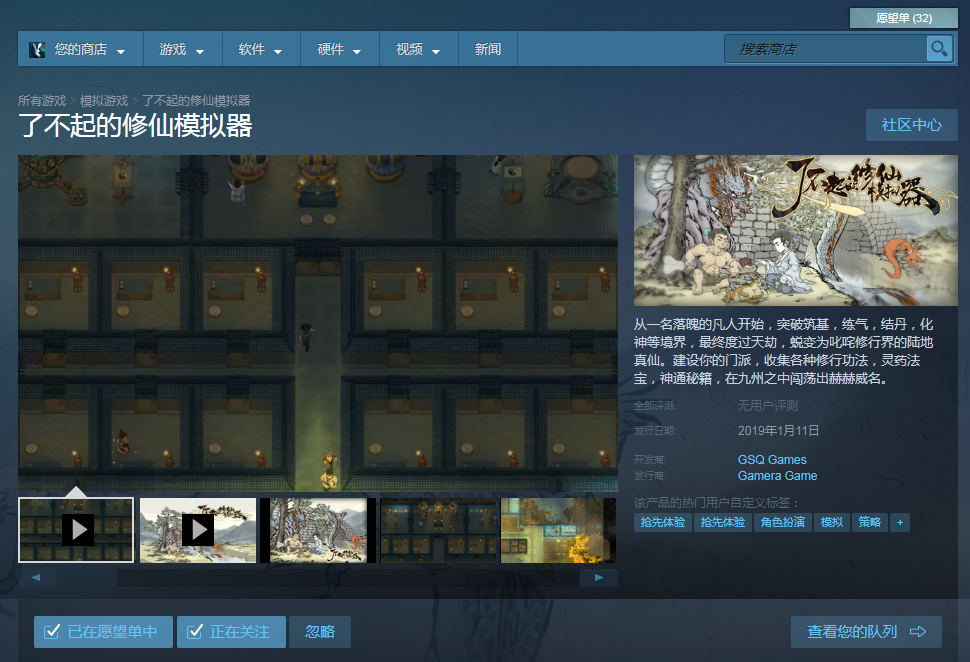Click the release date 2019年1月11日
The image size is (970, 662).
point(778,431)
